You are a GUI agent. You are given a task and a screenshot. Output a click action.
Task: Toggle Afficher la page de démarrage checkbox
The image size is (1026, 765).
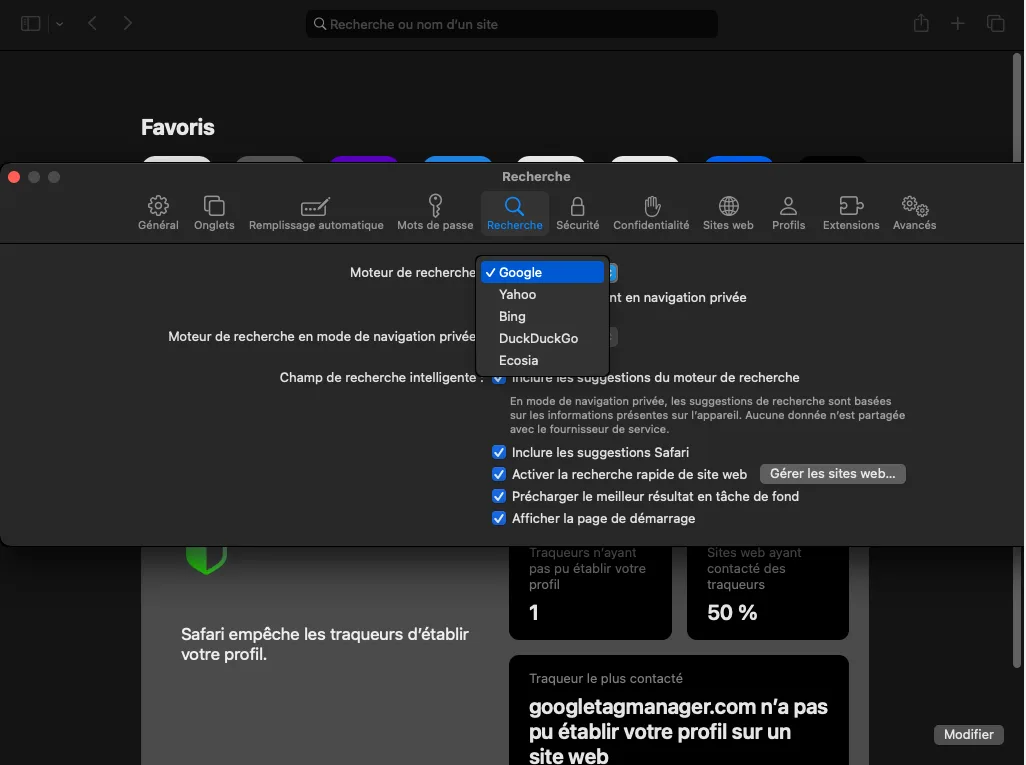(x=499, y=518)
